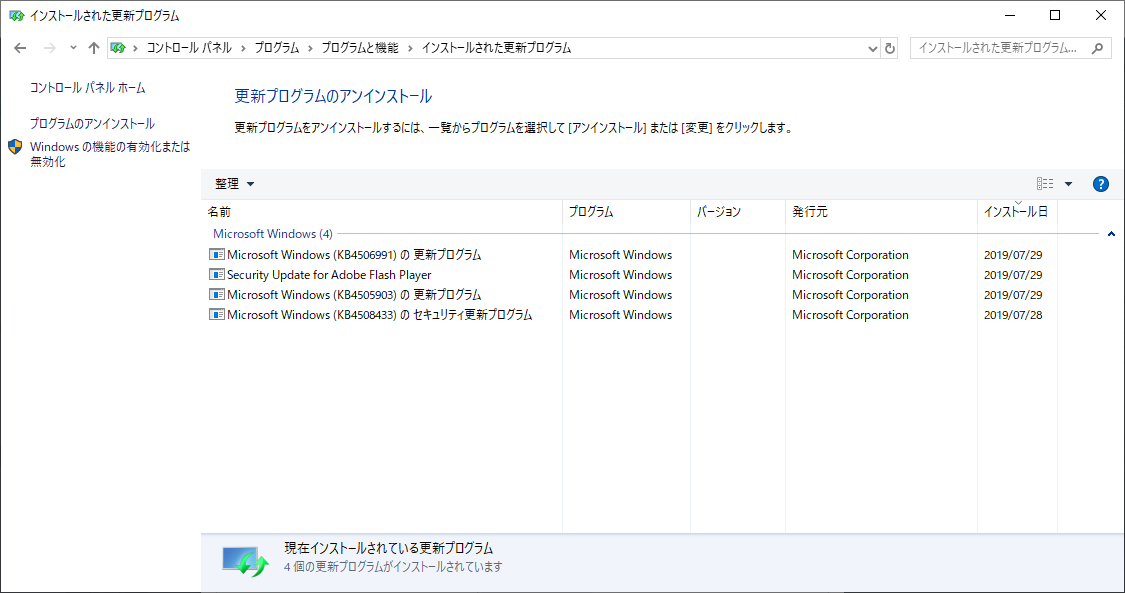Go up one level with up arrow

(93, 48)
